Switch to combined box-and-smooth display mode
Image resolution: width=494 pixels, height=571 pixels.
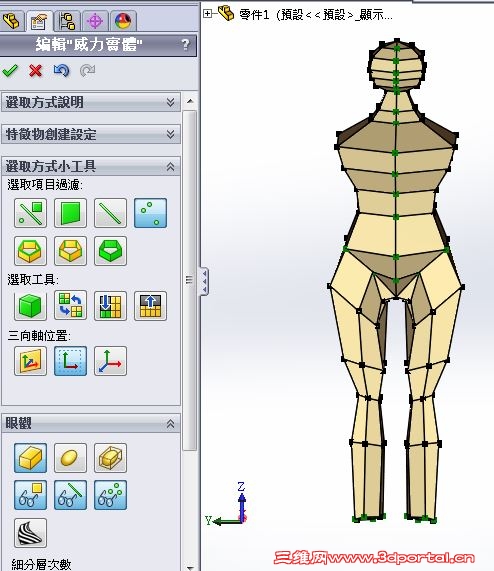pyautogui.click(x=110, y=458)
